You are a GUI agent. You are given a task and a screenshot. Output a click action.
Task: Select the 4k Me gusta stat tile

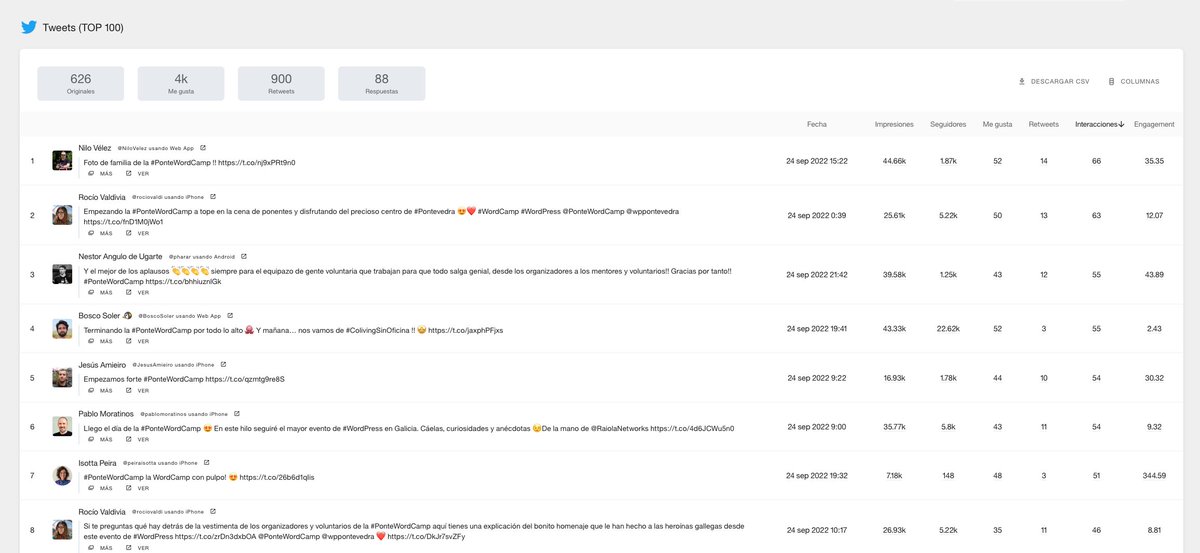point(181,83)
